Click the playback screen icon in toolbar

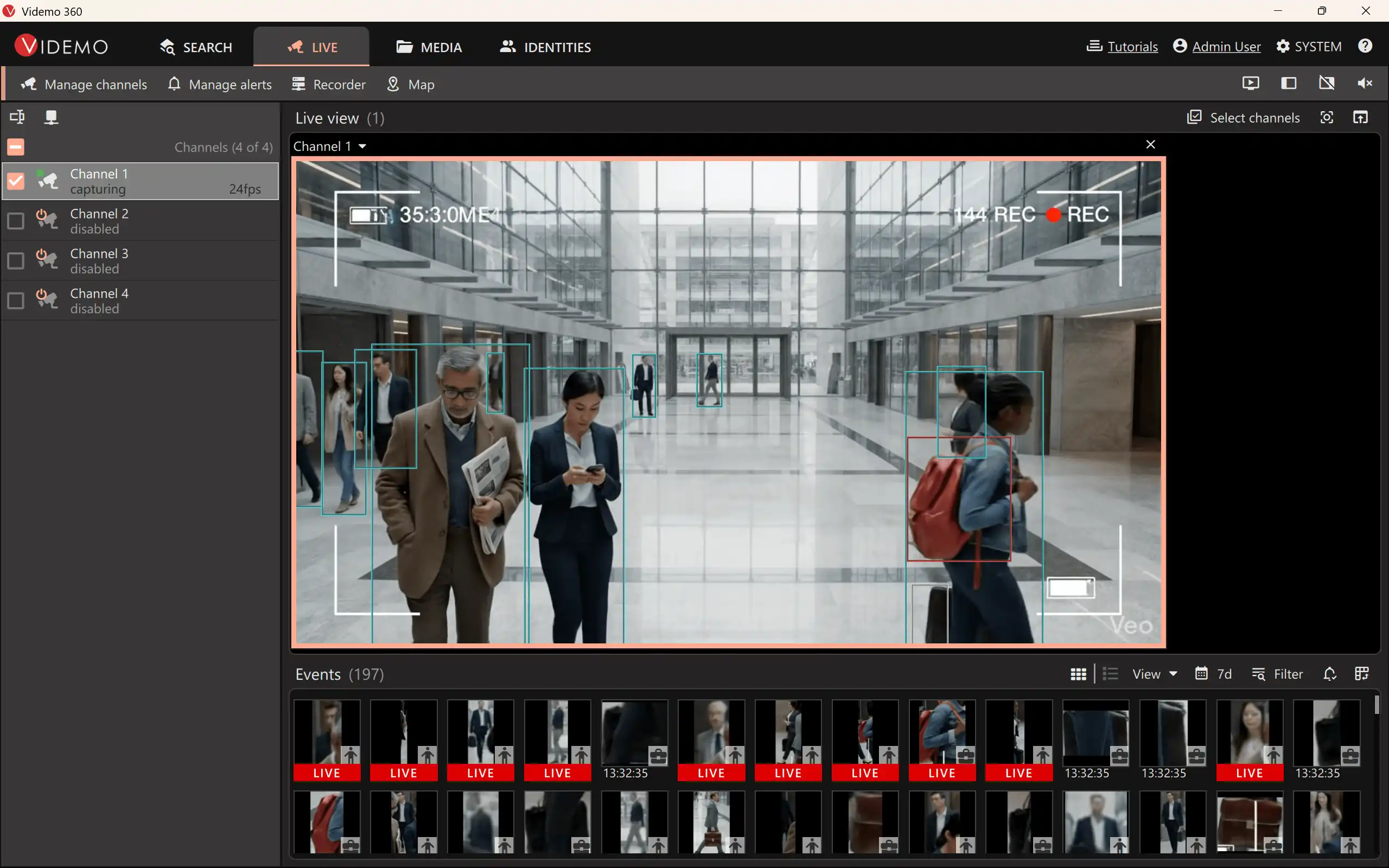click(x=1251, y=83)
